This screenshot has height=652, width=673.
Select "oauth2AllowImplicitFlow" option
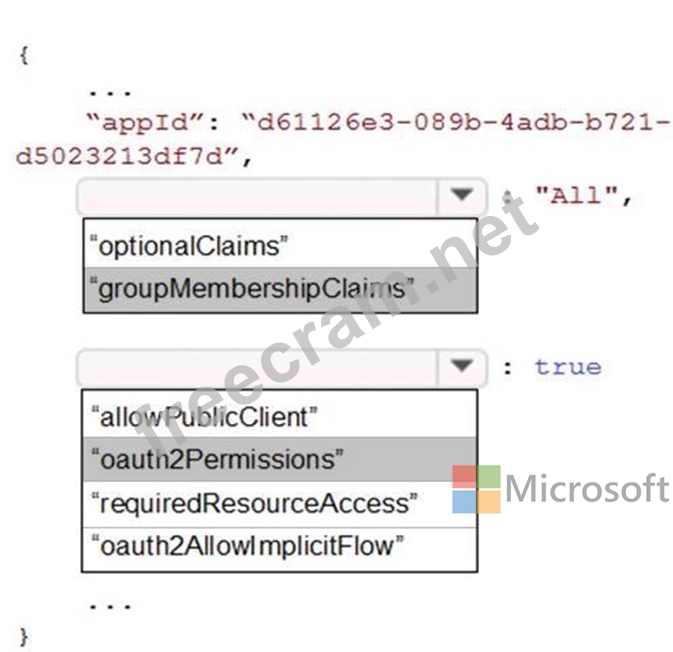[279, 548]
